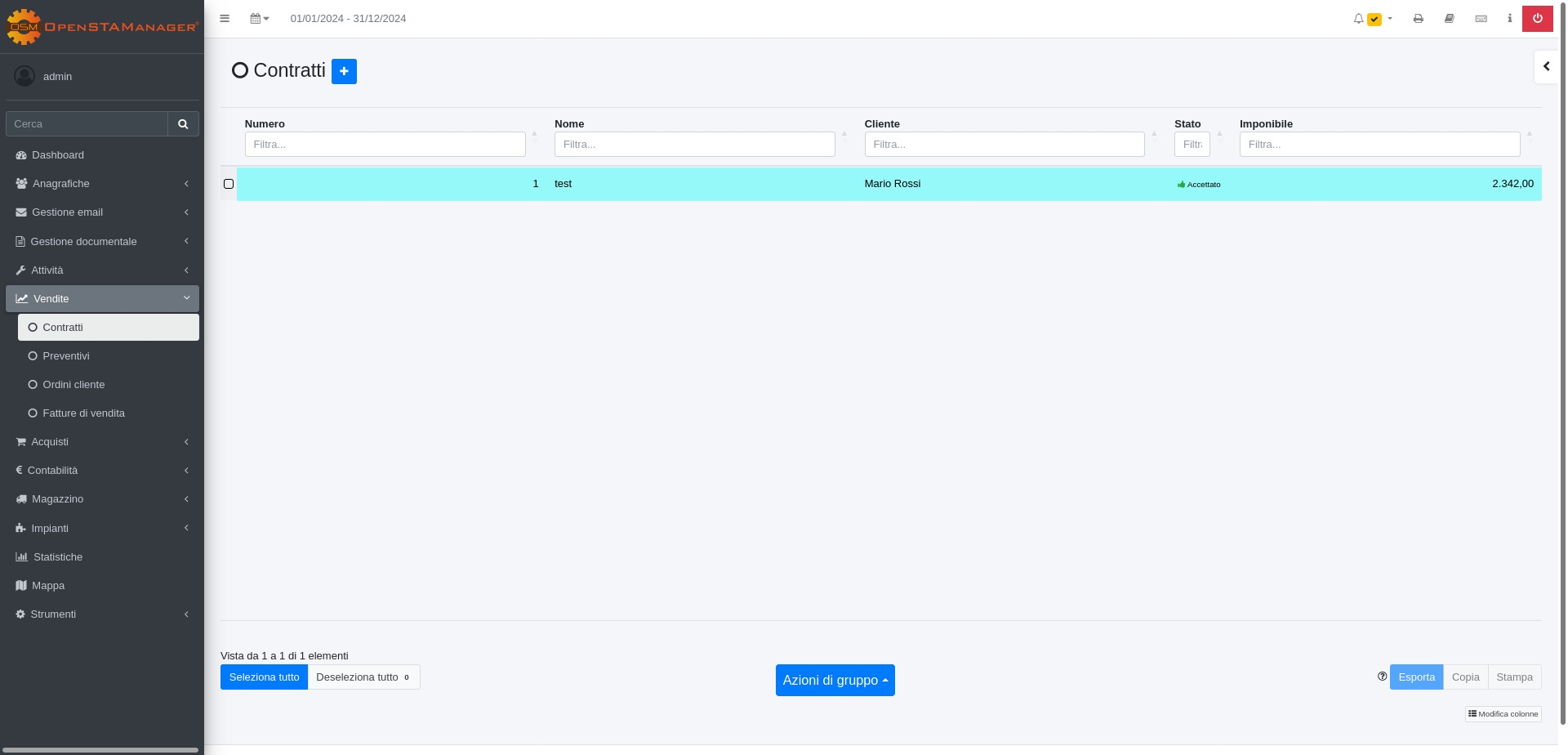Screen dimensions: 1568x755
Task: Click the blue plus add contract button
Action: tap(344, 71)
